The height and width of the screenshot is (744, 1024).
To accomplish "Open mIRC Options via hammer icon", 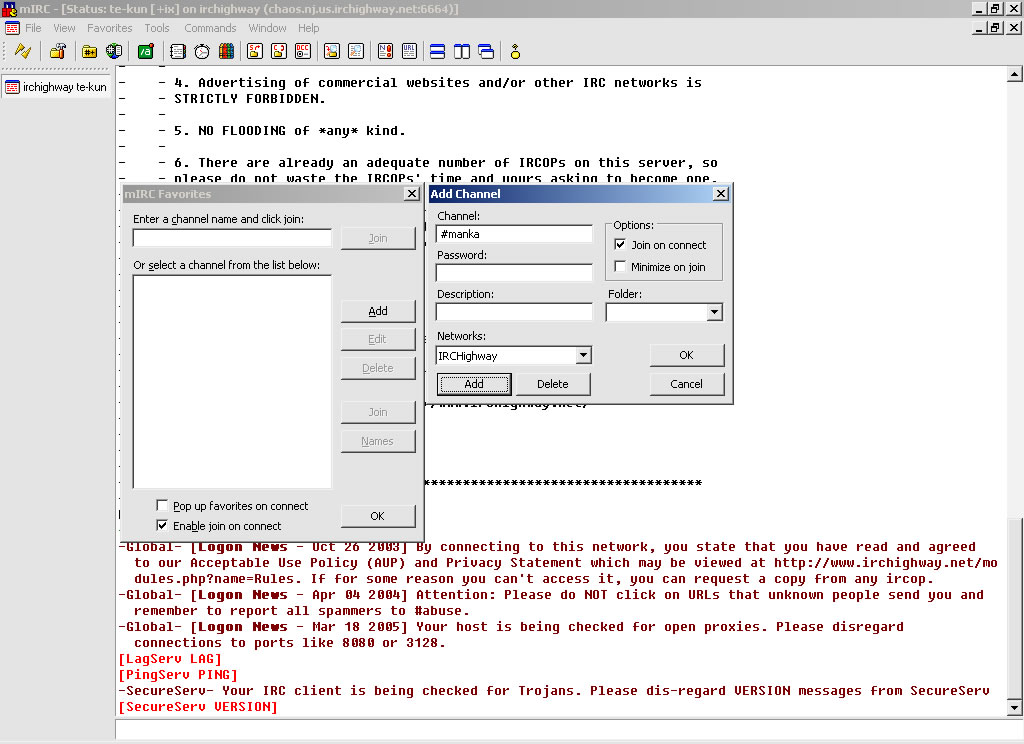I will [x=58, y=51].
